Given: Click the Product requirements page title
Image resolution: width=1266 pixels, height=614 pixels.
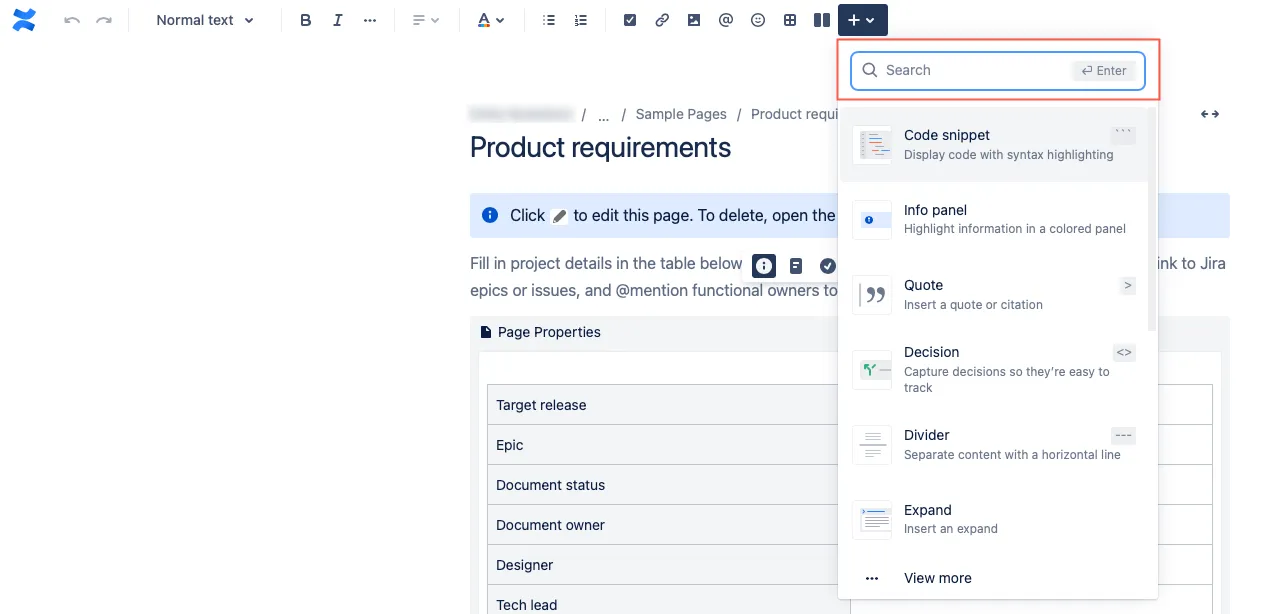Looking at the screenshot, I should click(x=601, y=148).
